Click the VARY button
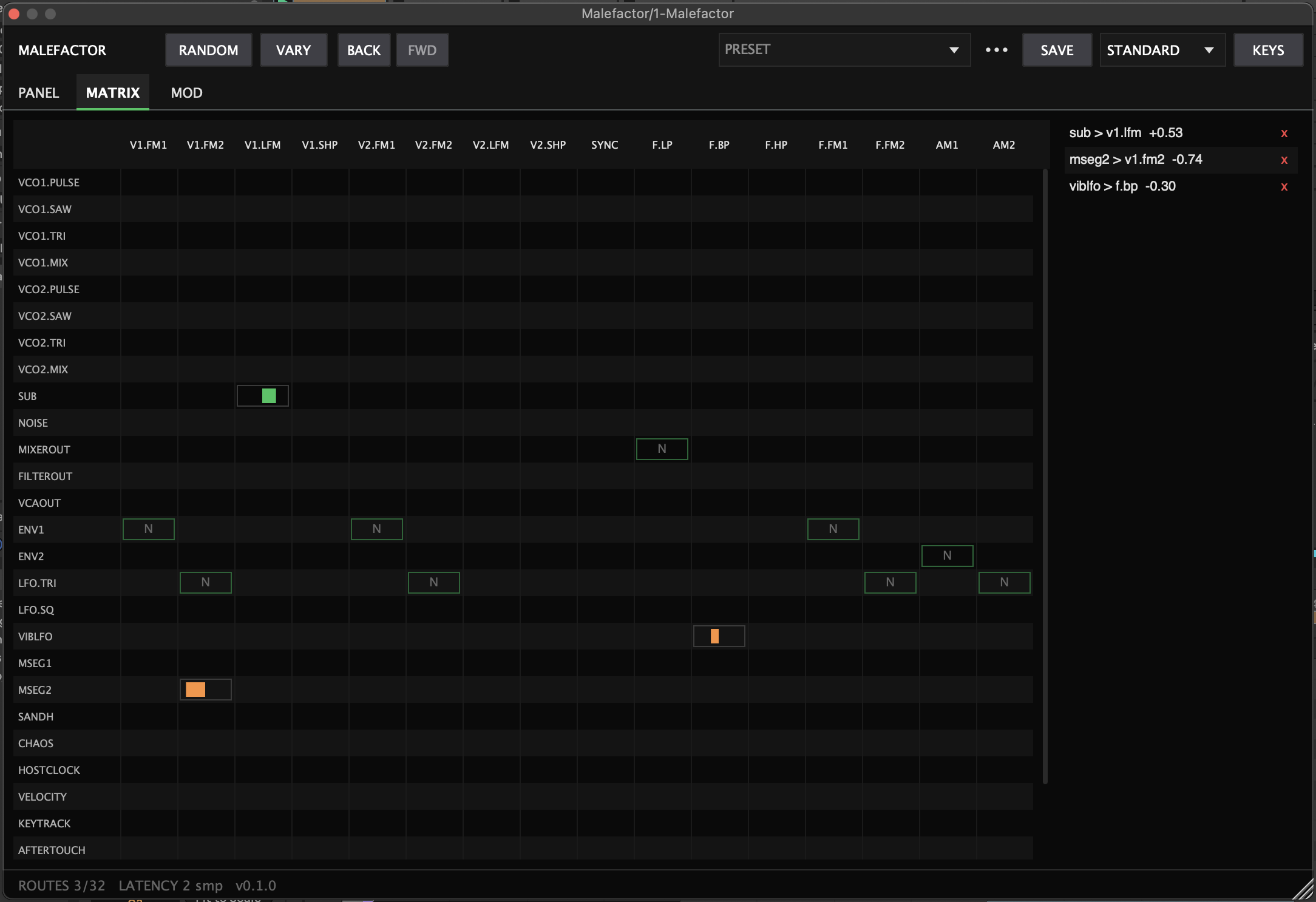This screenshot has height=902, width=1316. click(x=294, y=50)
